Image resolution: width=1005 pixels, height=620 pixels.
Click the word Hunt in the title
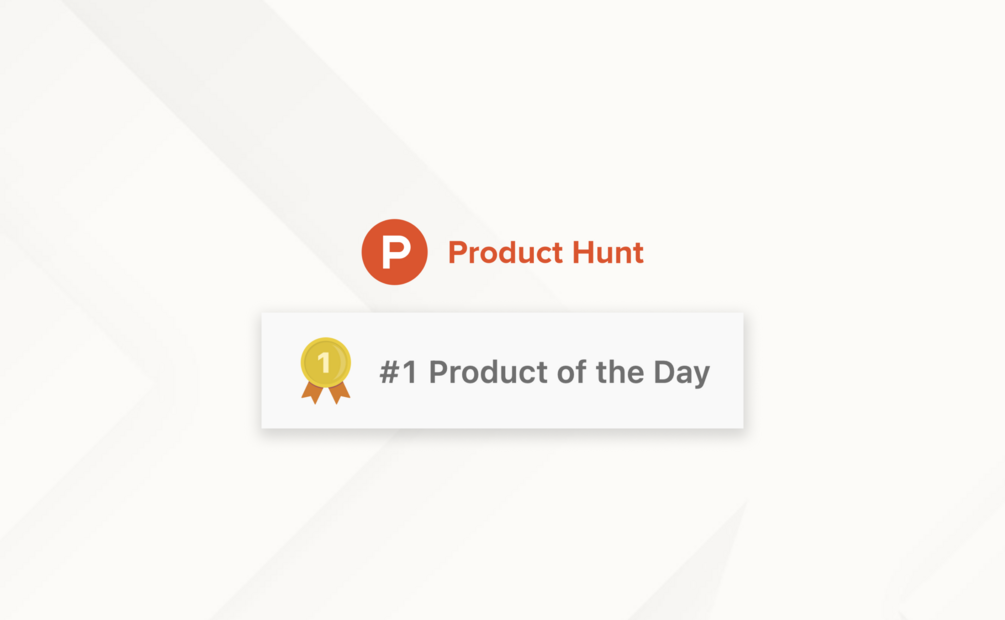click(x=608, y=253)
